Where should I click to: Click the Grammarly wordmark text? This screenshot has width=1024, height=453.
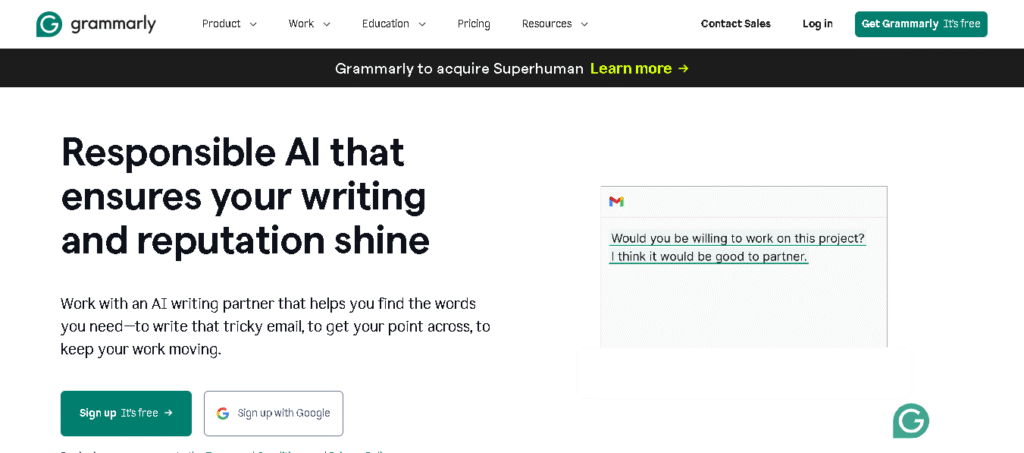pyautogui.click(x=113, y=24)
